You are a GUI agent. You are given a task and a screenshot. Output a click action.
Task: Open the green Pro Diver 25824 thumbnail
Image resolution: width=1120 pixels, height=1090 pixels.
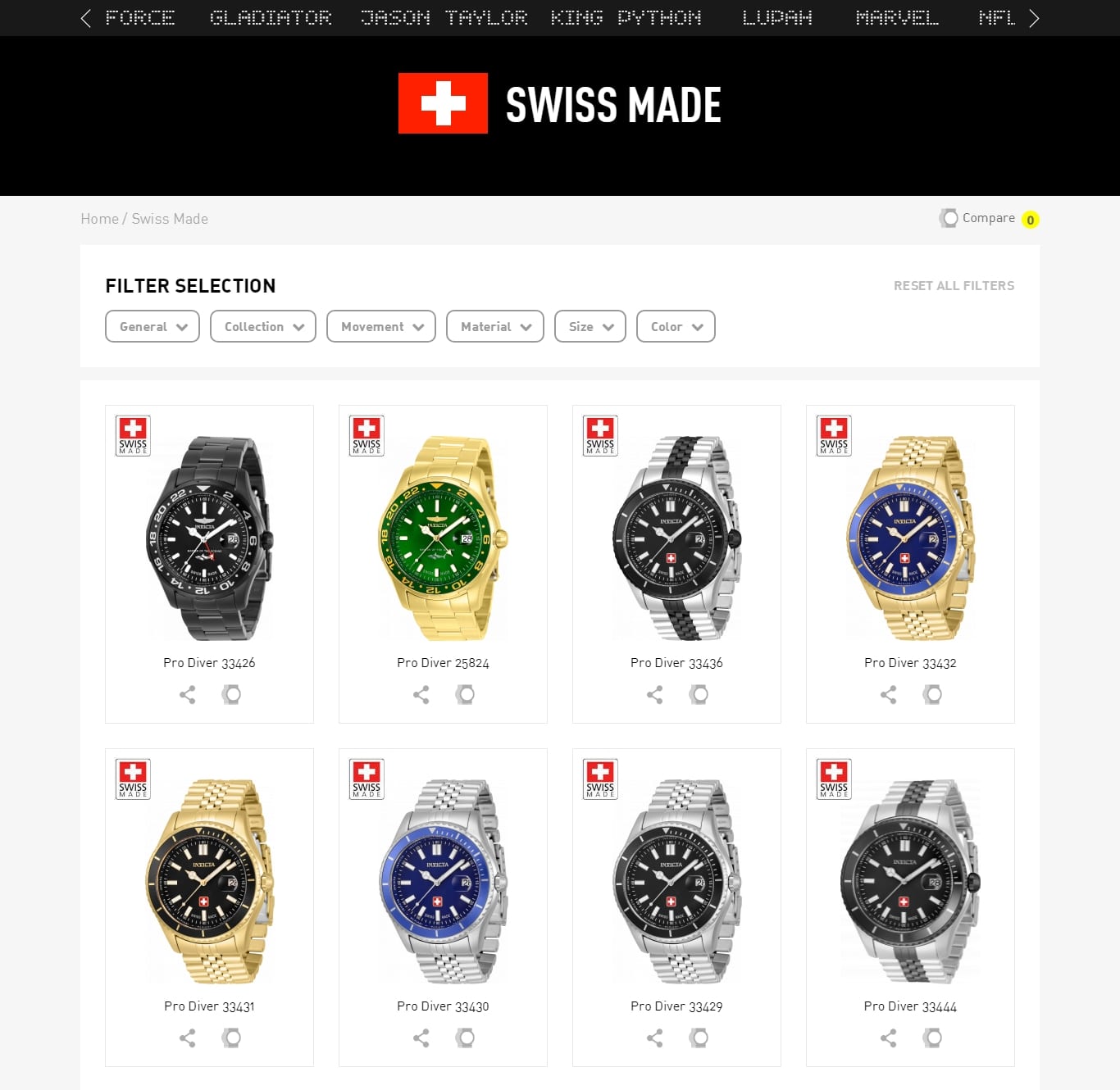[443, 538]
